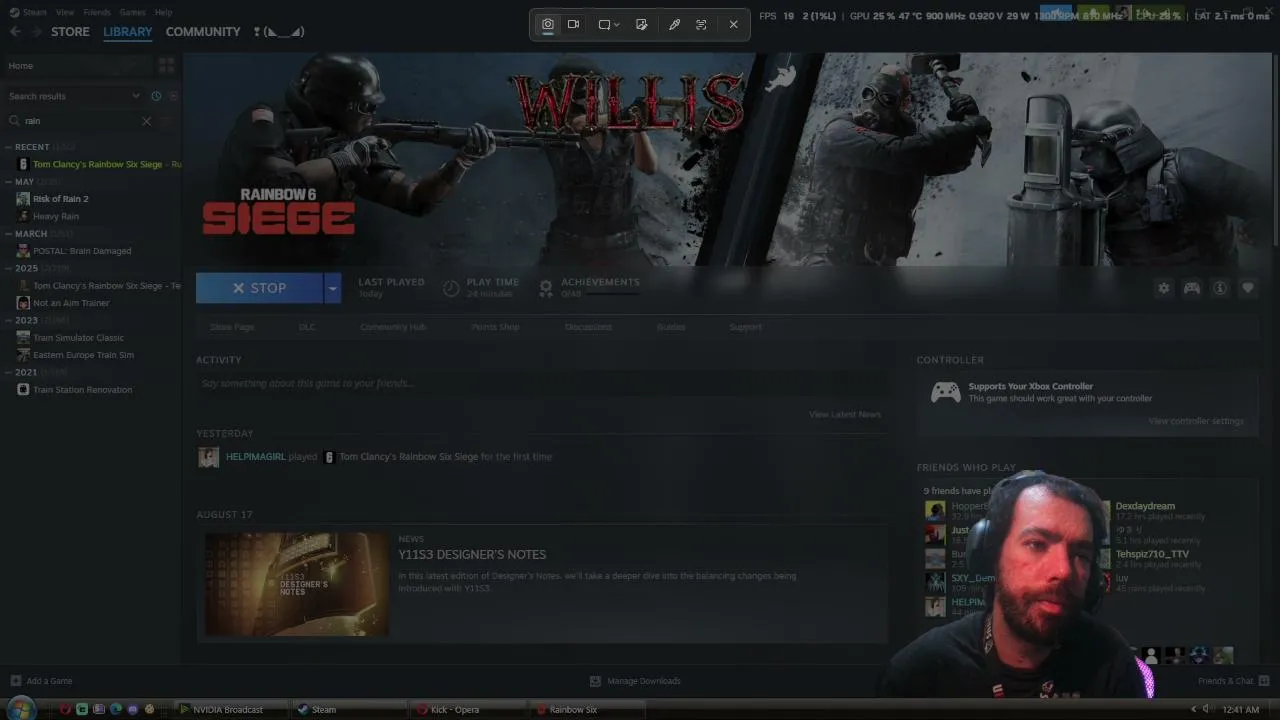Image resolution: width=1280 pixels, height=720 pixels.
Task: Open the Windows Start button
Action: (21, 709)
